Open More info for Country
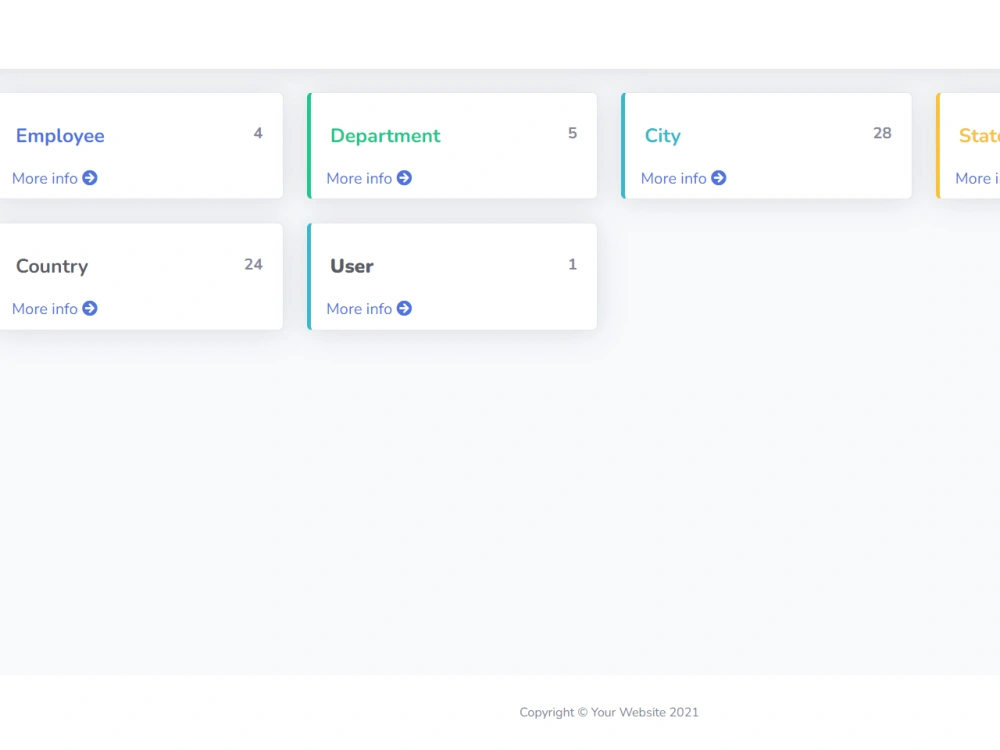1000x750 pixels. [x=42, y=308]
